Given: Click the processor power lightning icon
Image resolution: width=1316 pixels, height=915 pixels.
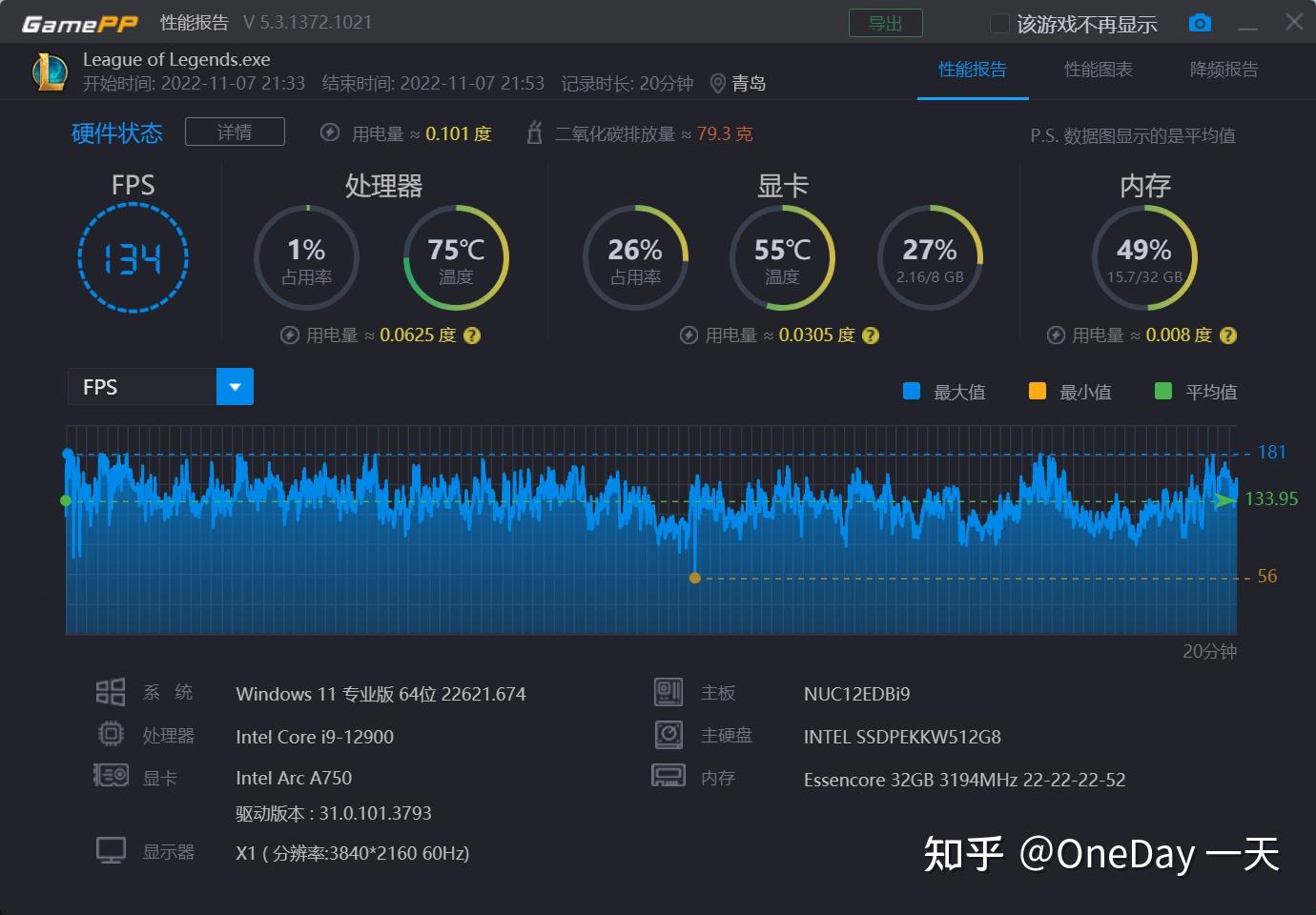Looking at the screenshot, I should 290,335.
